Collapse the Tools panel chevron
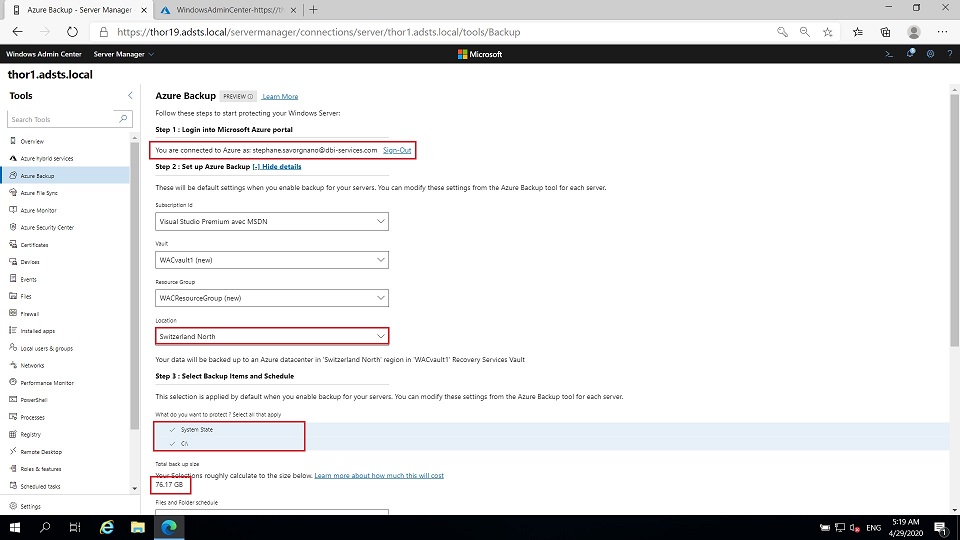Screen dimensions: 960x540 (130, 96)
